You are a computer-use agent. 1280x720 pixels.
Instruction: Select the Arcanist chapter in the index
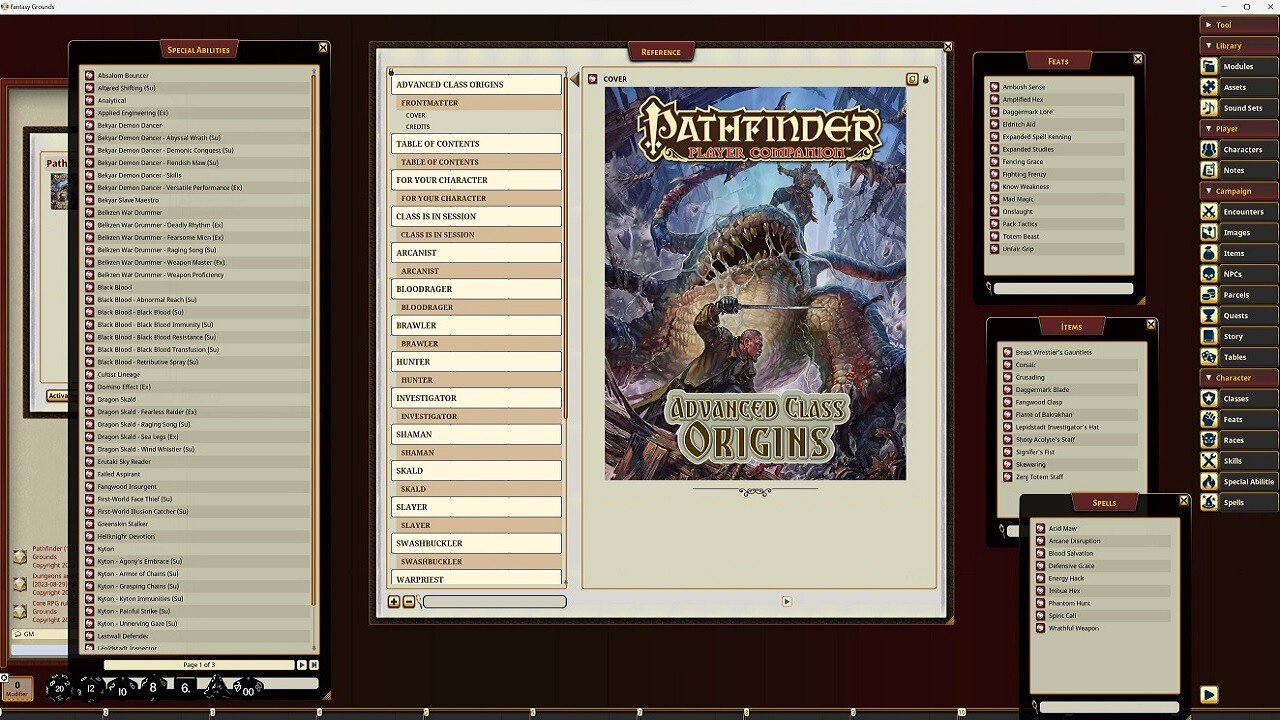tap(476, 253)
